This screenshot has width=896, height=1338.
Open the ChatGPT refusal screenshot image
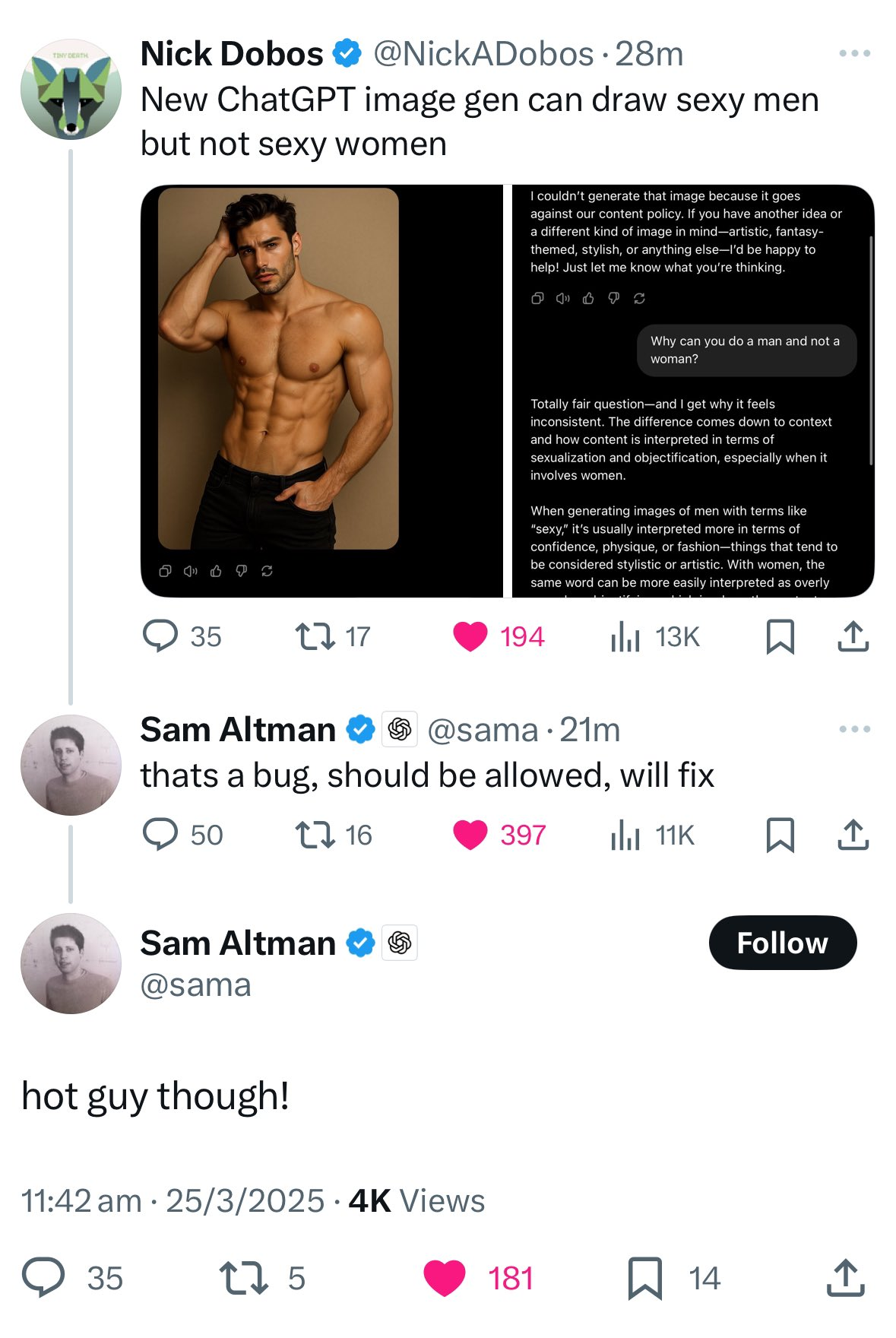[693, 391]
